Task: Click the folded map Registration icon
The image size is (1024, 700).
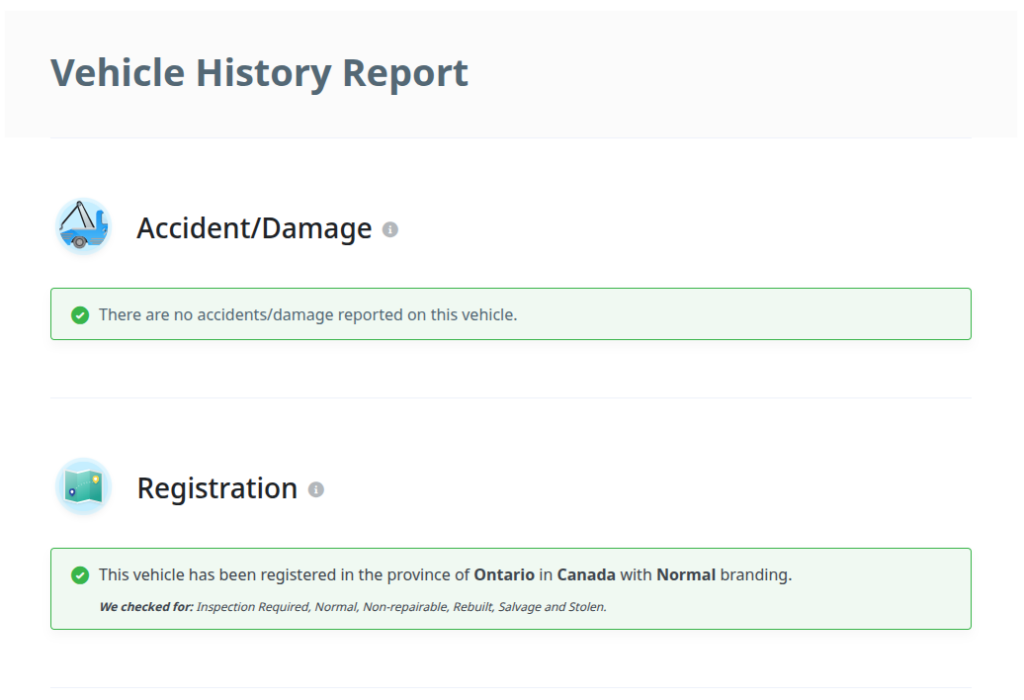Action: click(x=83, y=487)
